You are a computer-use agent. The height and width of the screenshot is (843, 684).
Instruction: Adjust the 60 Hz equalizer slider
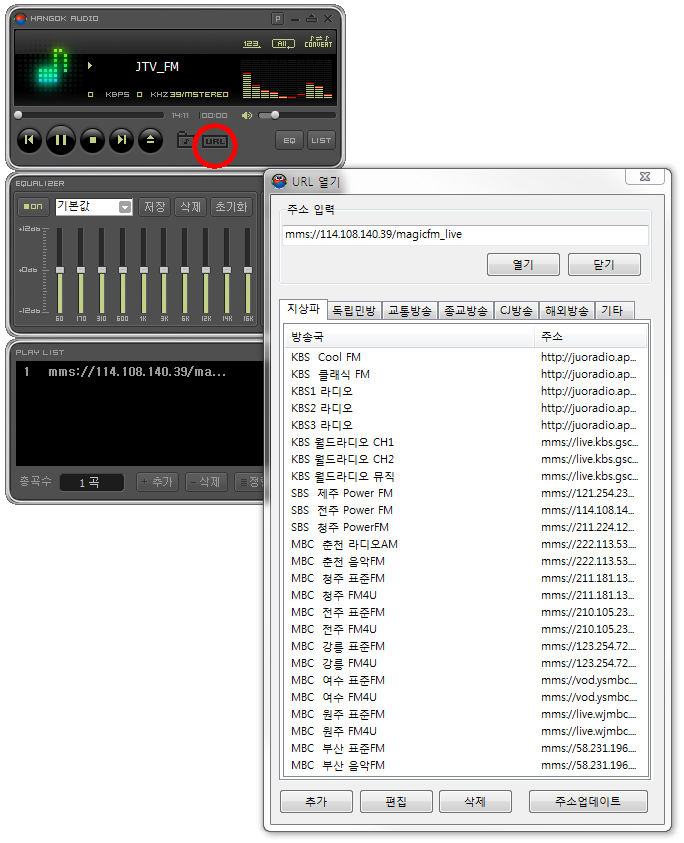[x=60, y=270]
